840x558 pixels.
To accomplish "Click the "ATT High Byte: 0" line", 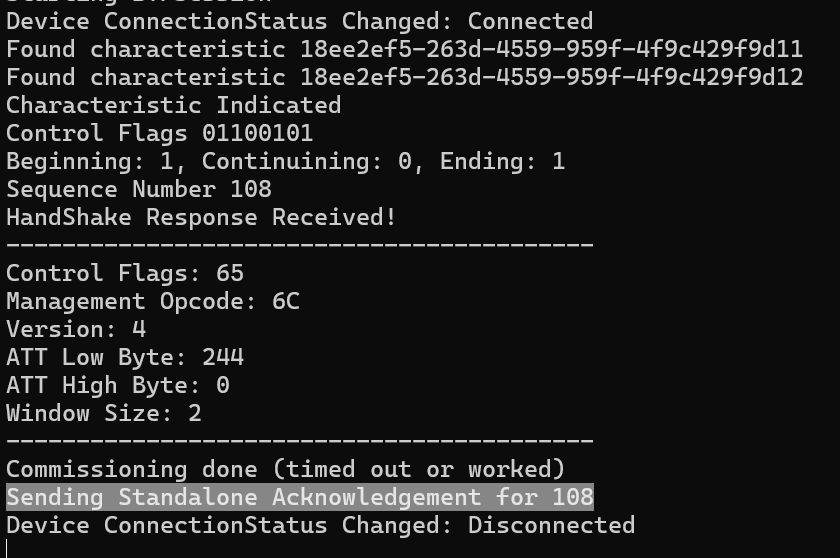I will tap(118, 385).
